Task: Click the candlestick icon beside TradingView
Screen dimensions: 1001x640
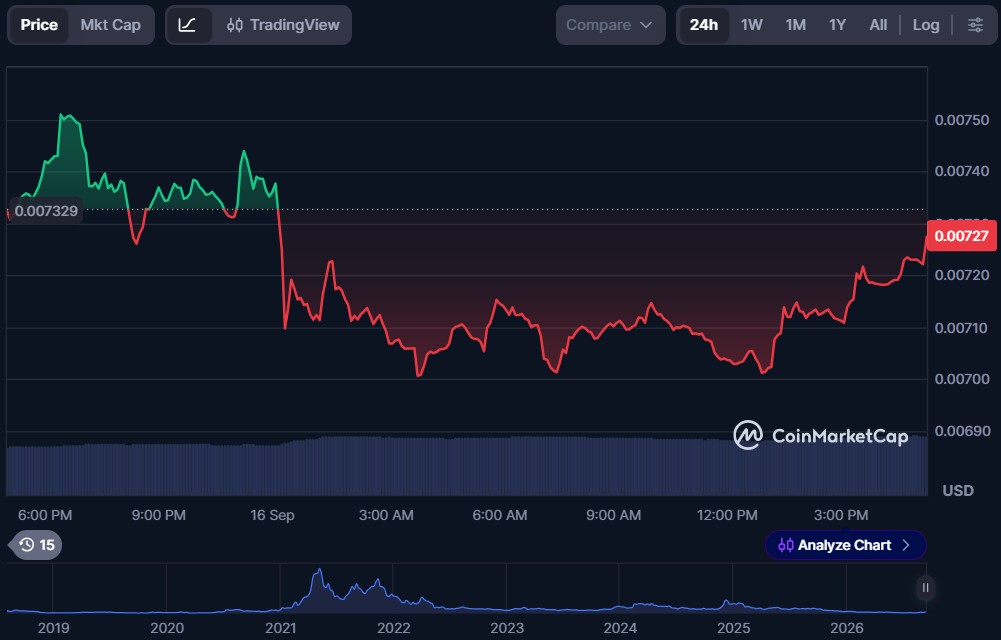Action: [x=234, y=25]
